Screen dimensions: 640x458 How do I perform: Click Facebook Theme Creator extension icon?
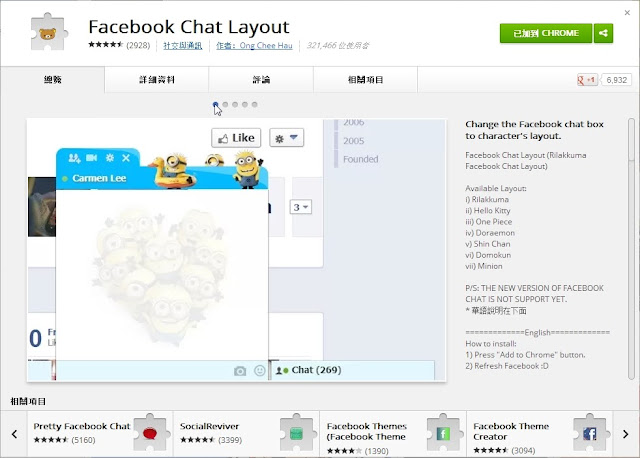589,433
